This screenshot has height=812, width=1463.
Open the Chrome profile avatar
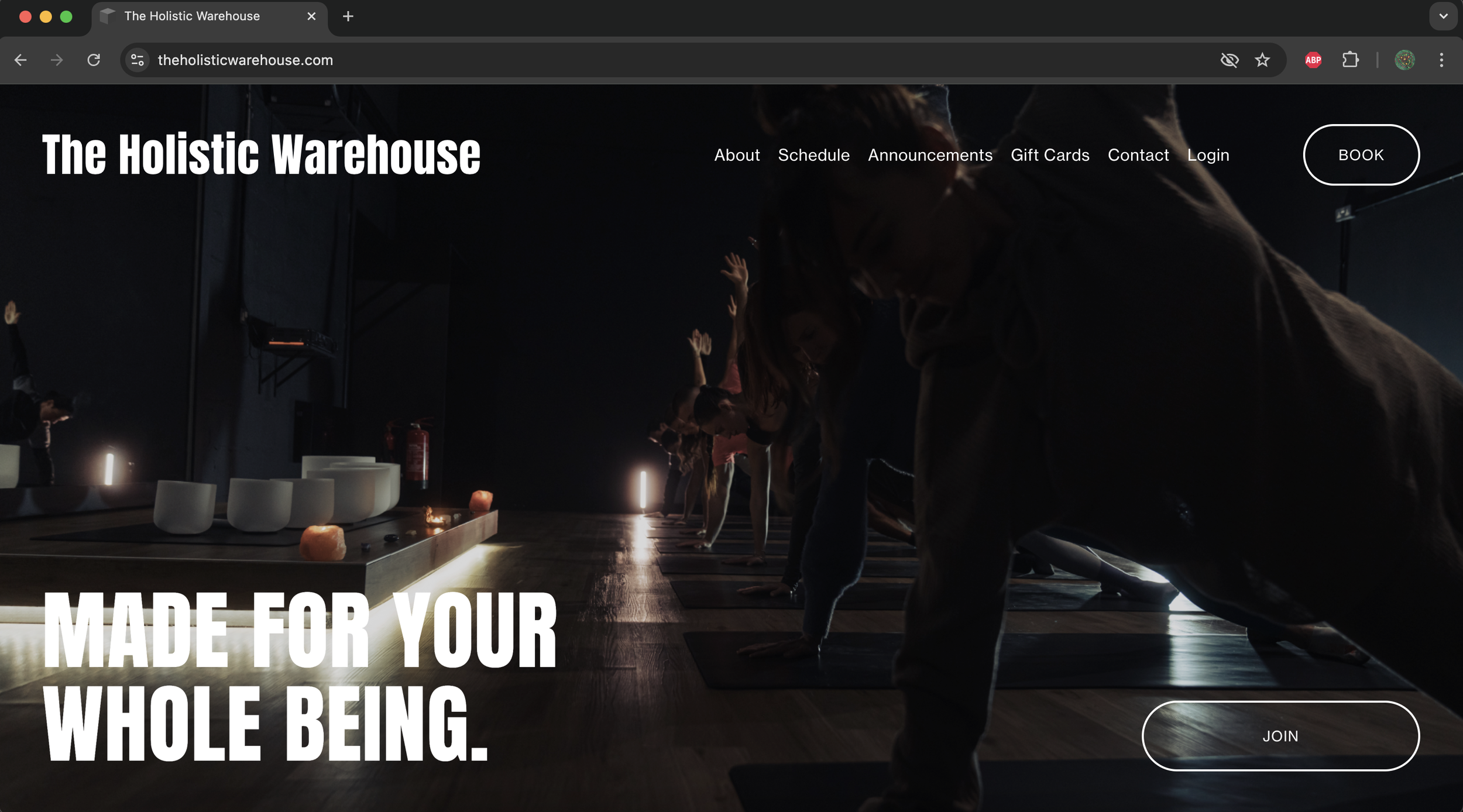(1404, 60)
